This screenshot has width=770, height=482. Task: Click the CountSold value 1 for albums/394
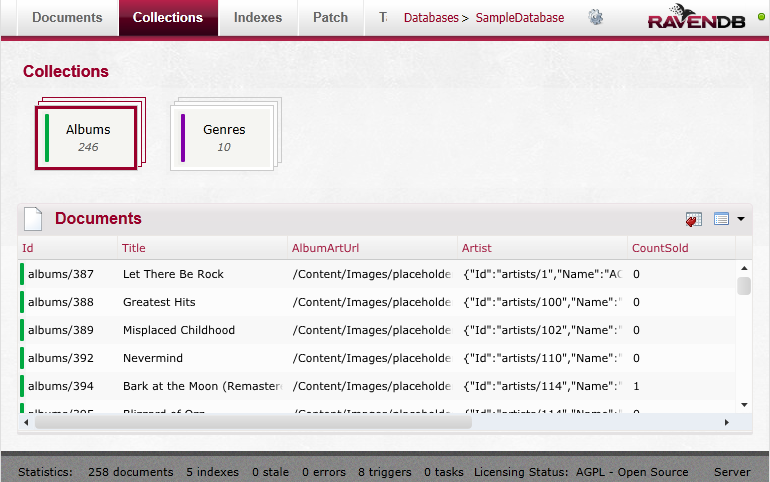click(636, 386)
